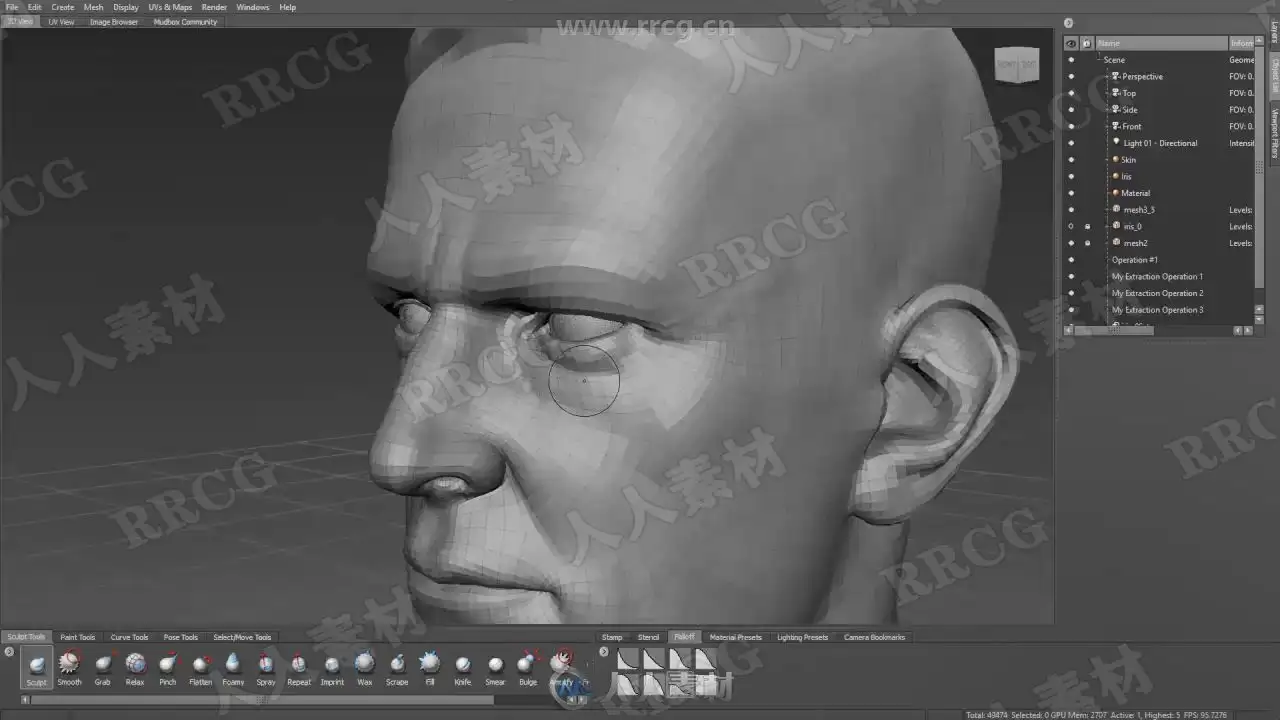Viewport: 1280px width, 720px height.
Task: Select the Grab sculpt tool
Action: point(102,668)
